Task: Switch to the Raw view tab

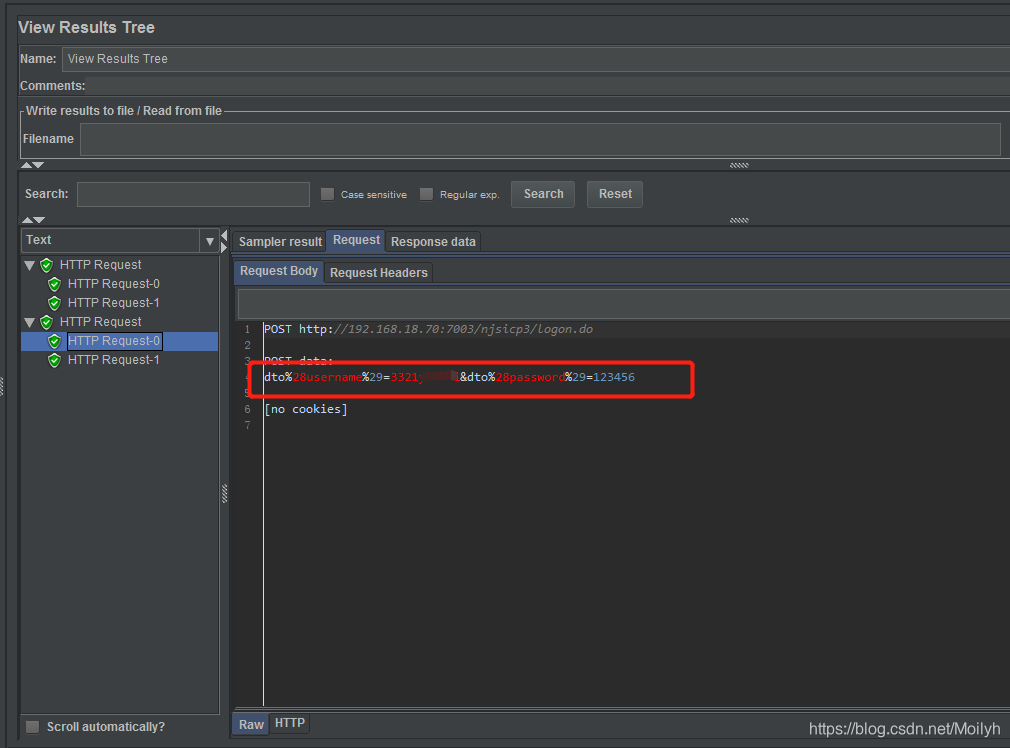Action: [251, 725]
